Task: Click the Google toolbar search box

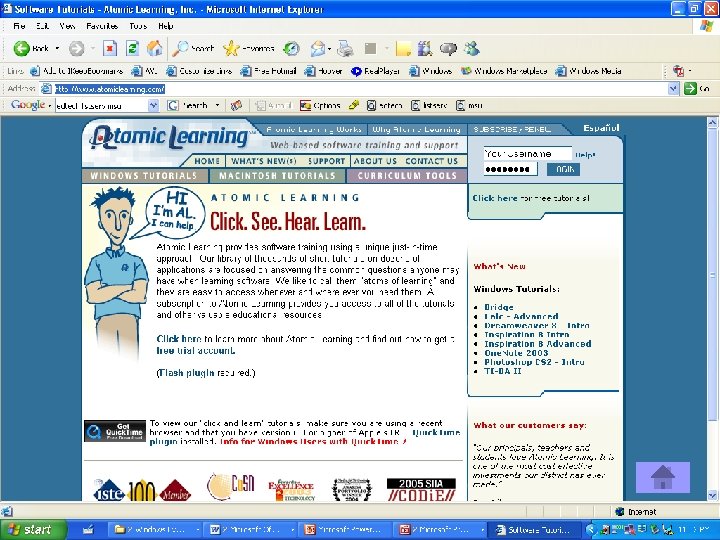Action: coord(101,106)
